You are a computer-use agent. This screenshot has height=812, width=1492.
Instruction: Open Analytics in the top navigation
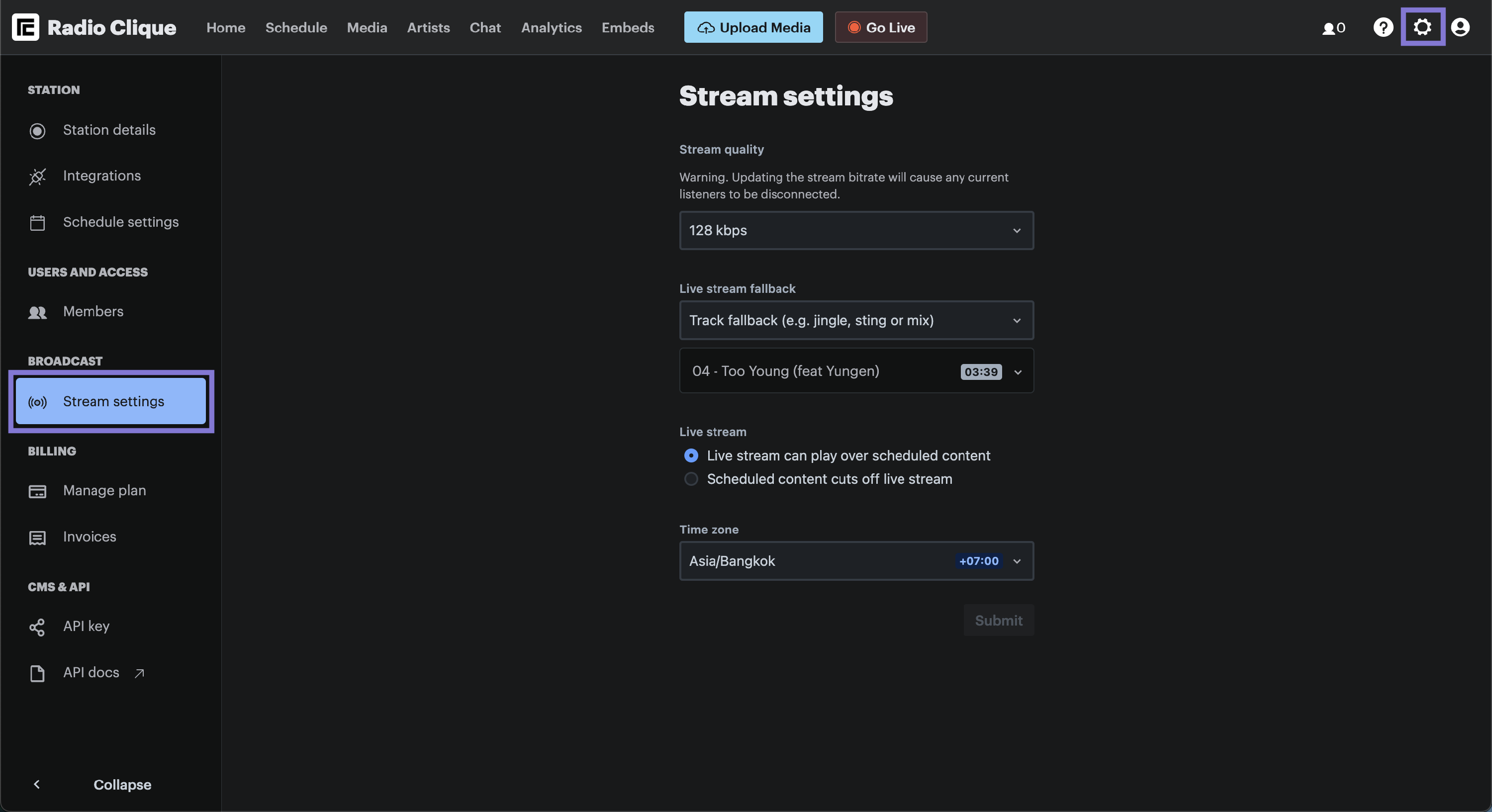tap(552, 27)
